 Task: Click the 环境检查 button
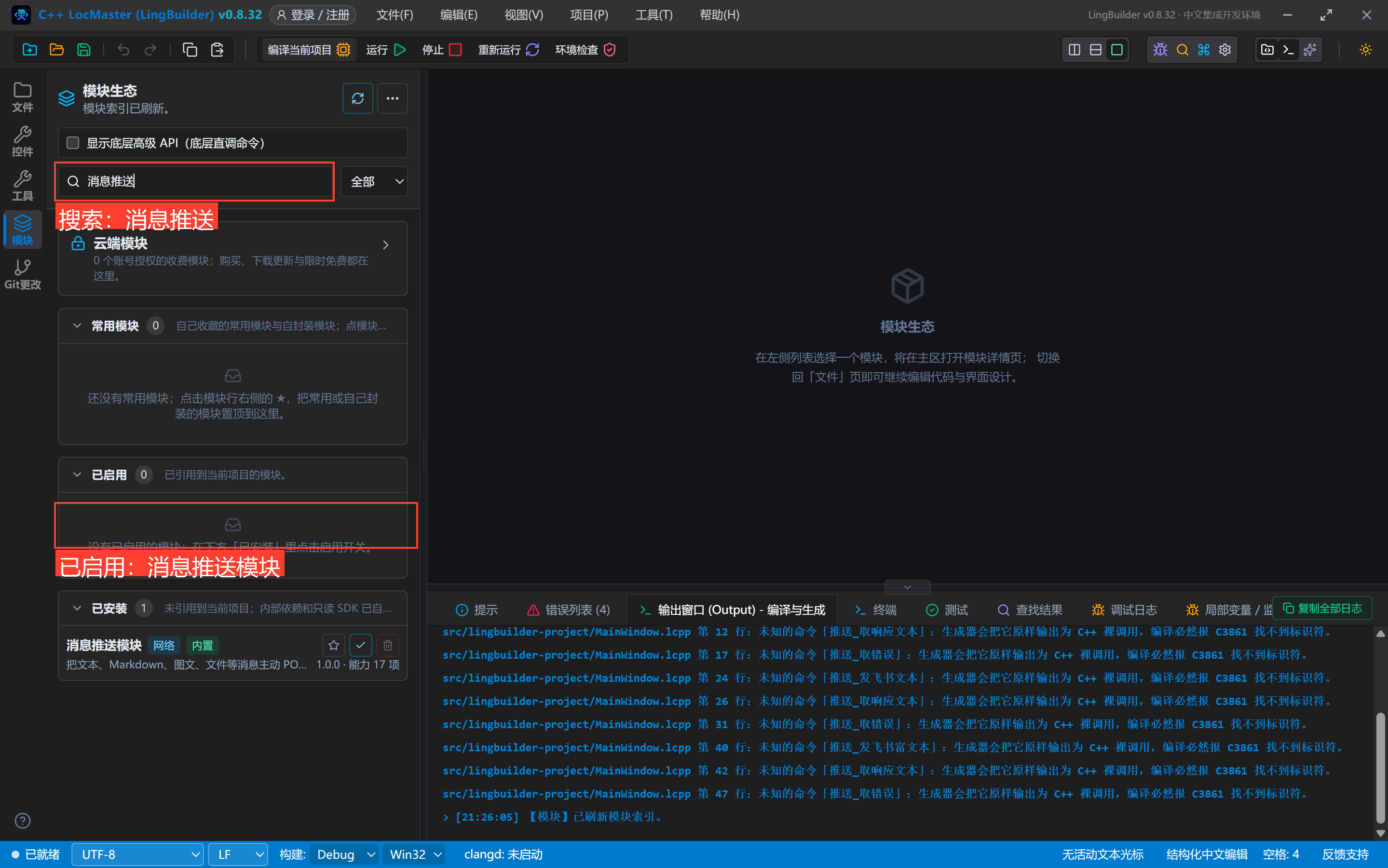585,50
